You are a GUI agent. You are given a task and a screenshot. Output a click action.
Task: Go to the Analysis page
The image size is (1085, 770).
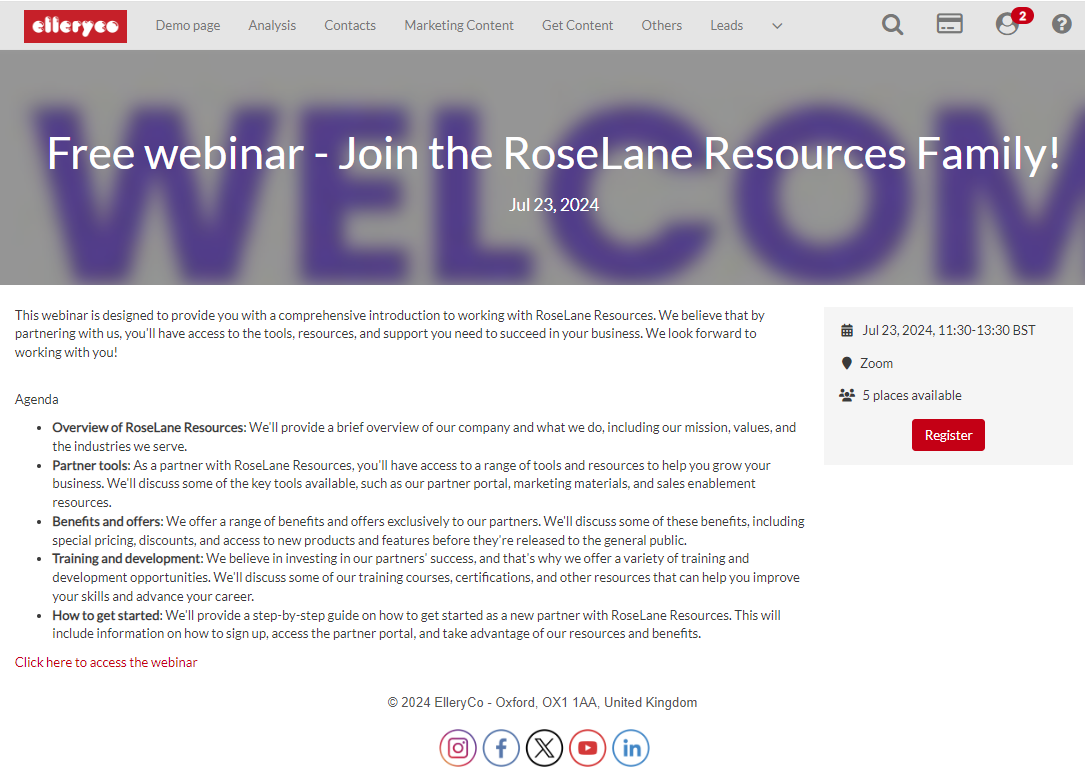(272, 25)
